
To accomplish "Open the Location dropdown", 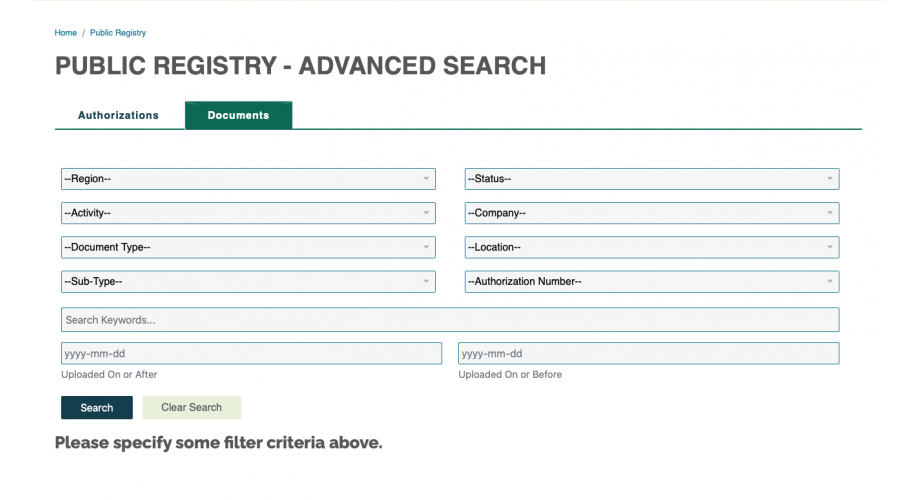I will 652,247.
